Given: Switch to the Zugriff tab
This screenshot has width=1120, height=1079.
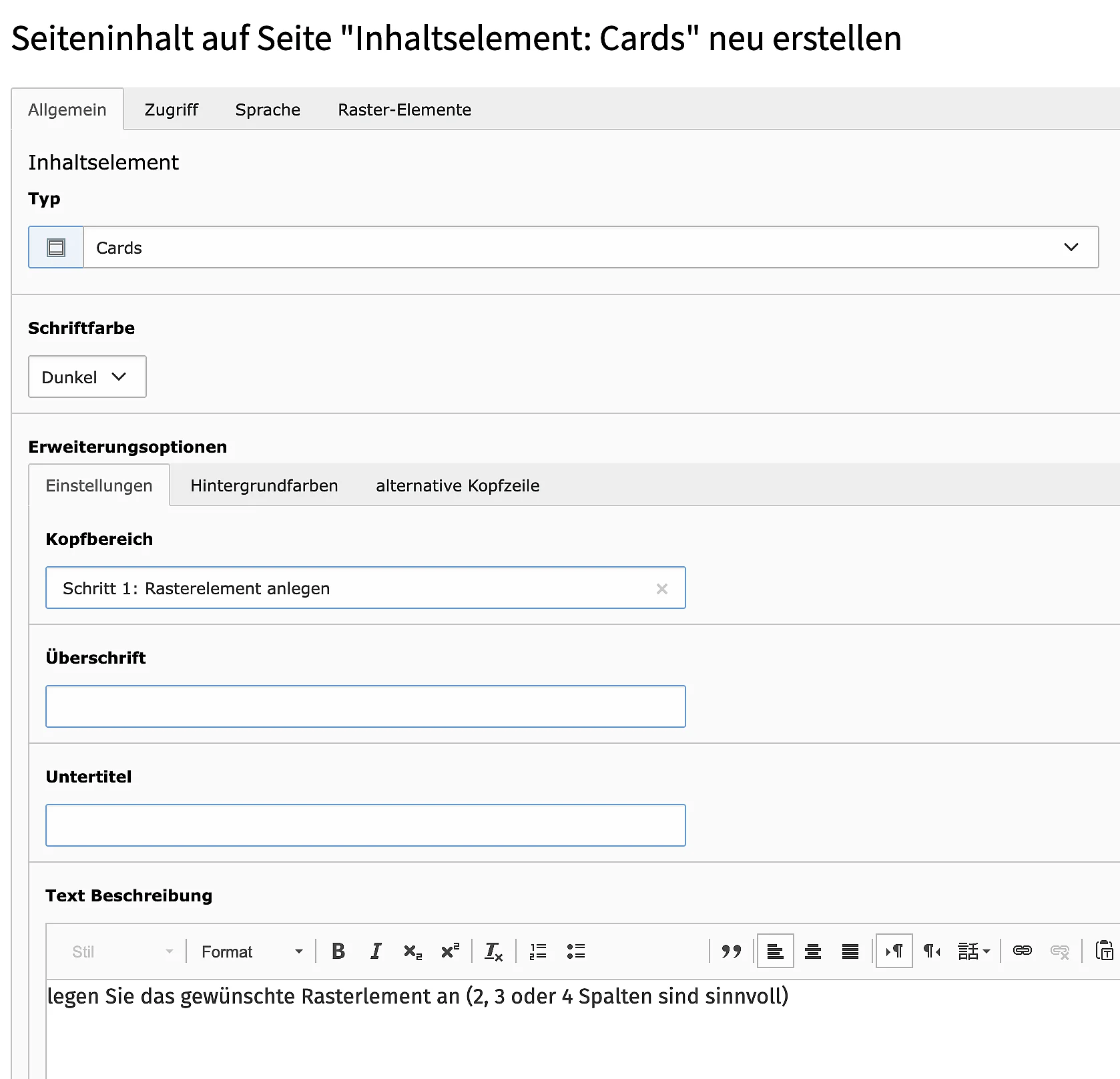Looking at the screenshot, I should [x=171, y=110].
